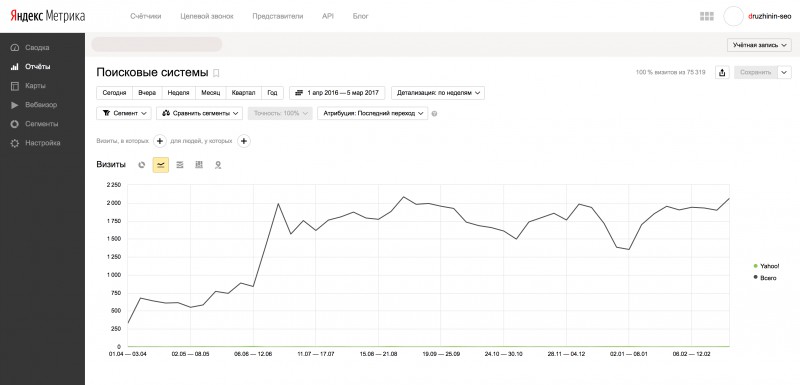Open the API link

click(x=328, y=16)
